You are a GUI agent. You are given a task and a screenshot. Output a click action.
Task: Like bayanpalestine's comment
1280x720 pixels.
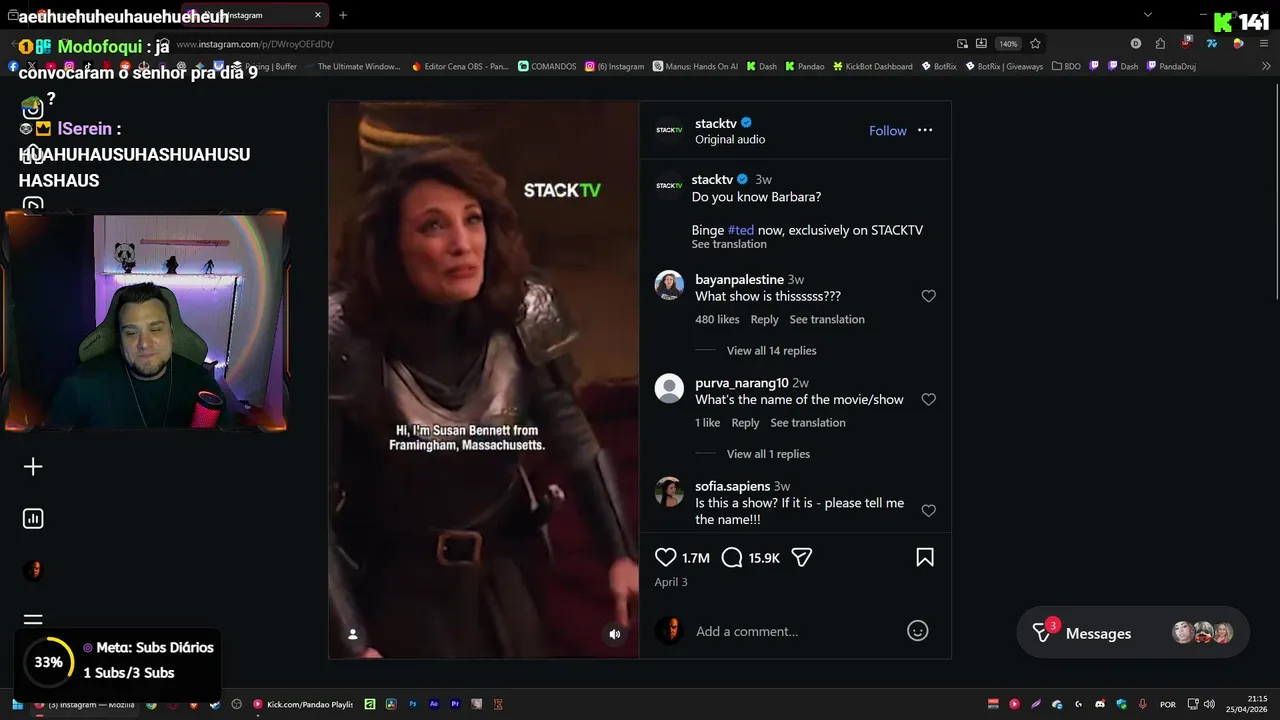tap(928, 296)
